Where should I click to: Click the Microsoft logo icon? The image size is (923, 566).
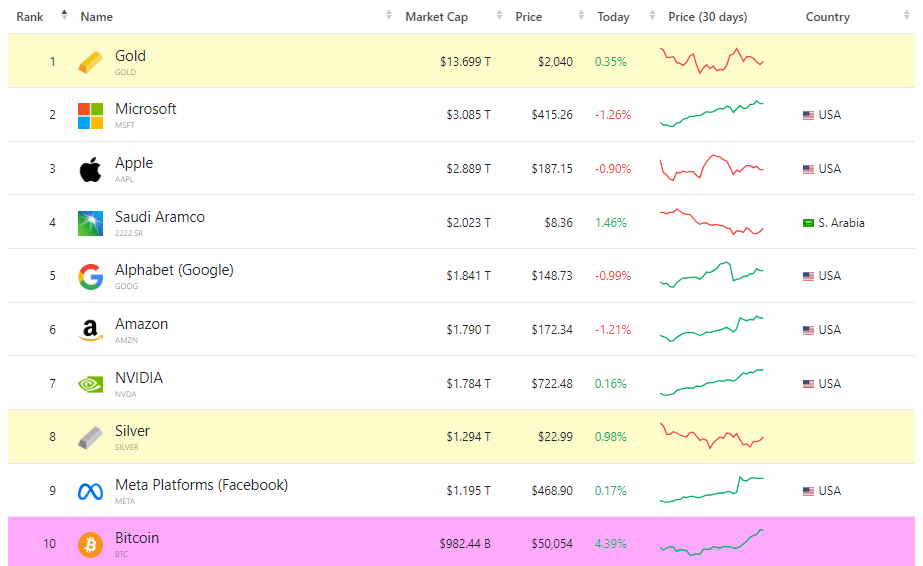(x=91, y=116)
